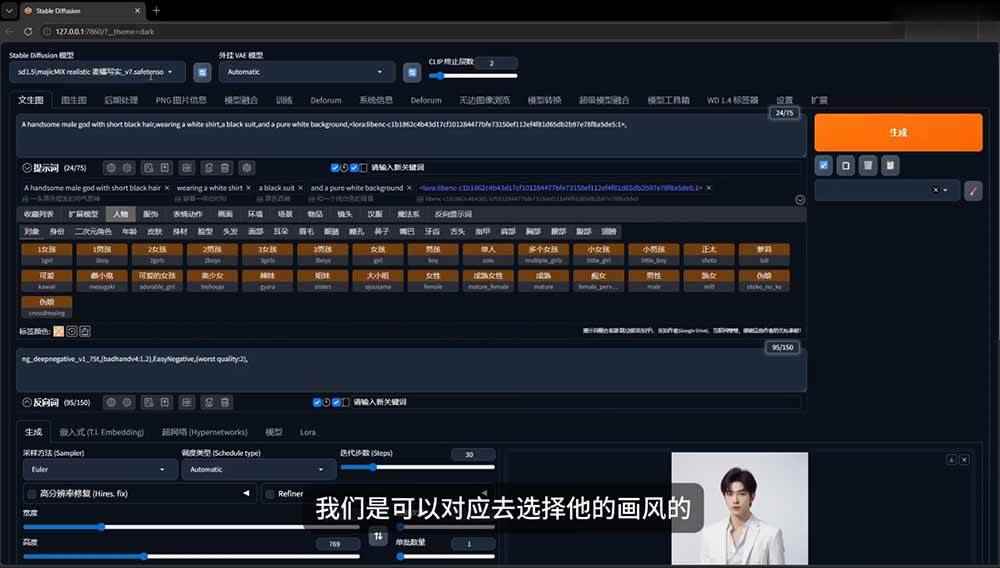Expand the Hires. fix section arrow
1000x568 pixels.
(x=246, y=493)
